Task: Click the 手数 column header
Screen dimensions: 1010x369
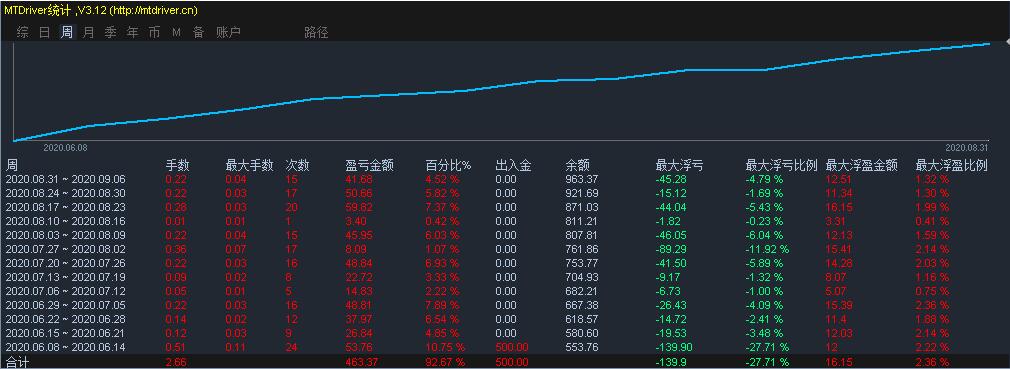Action: point(177,166)
